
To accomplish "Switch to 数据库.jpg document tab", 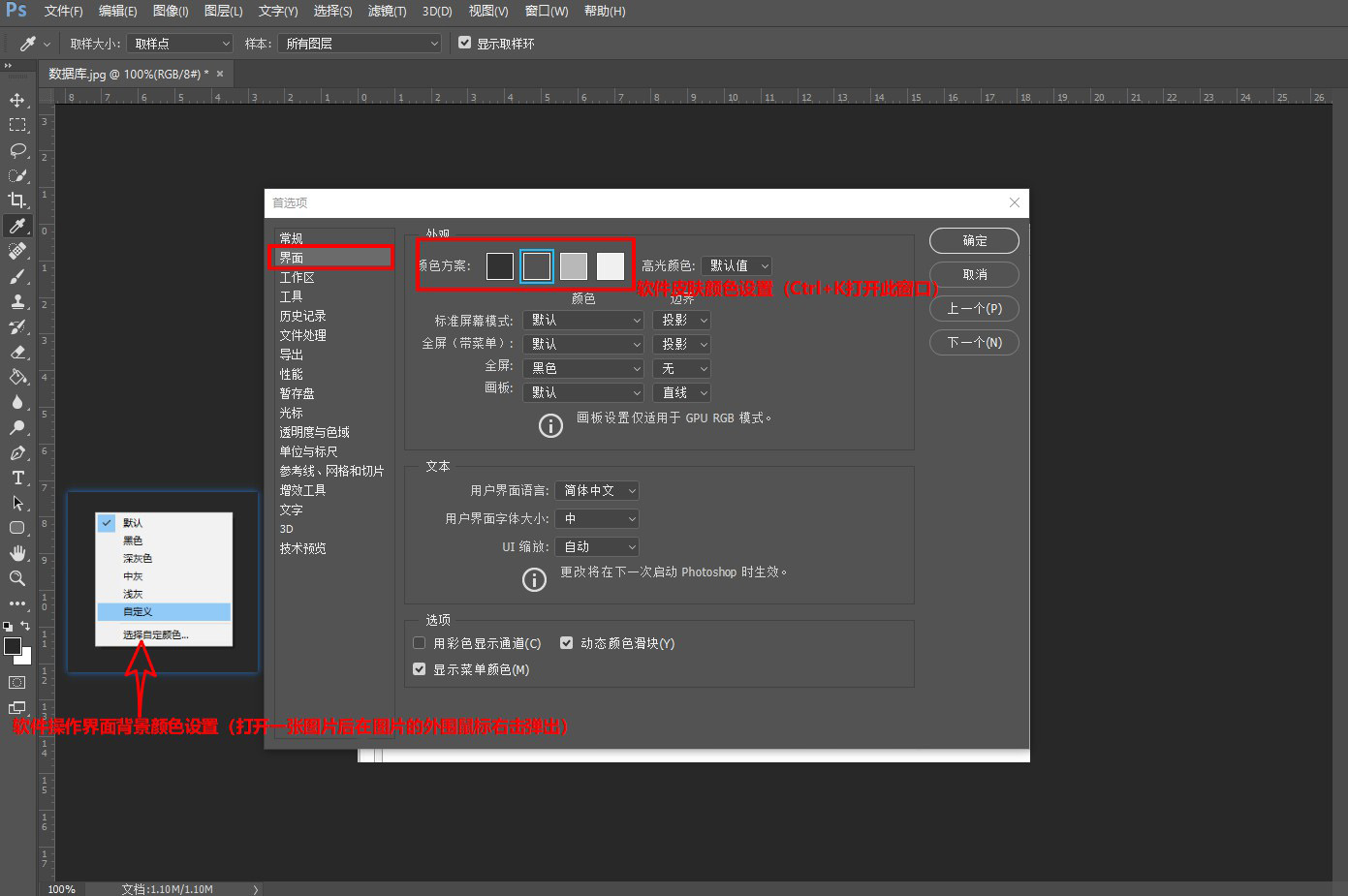I will (127, 74).
